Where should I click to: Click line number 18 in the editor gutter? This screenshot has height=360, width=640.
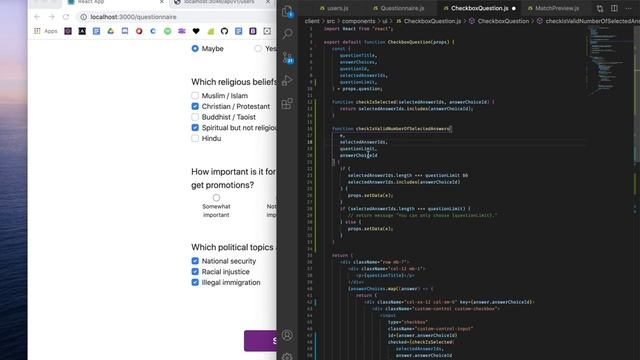coord(309,142)
